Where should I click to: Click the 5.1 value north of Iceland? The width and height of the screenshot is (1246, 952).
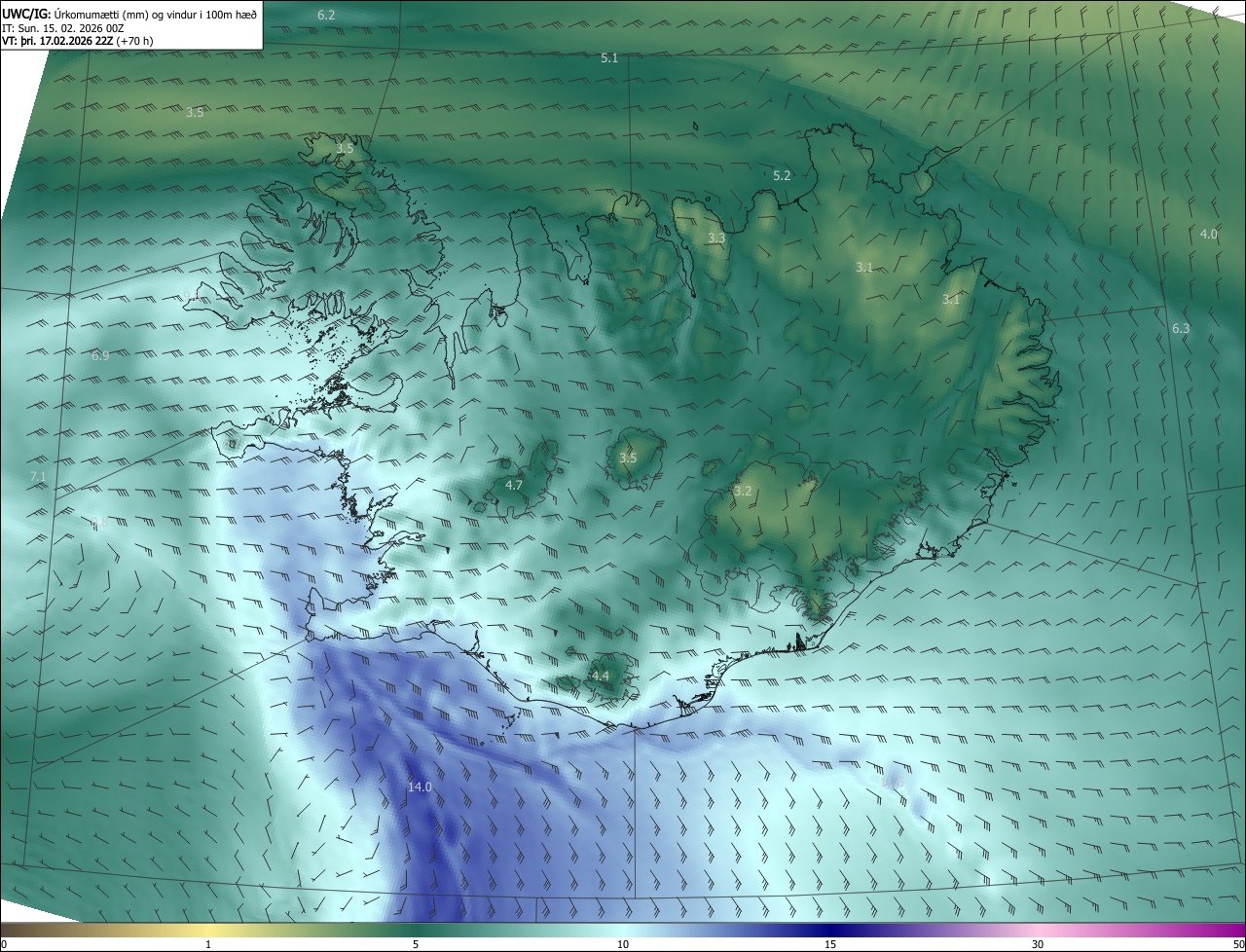click(609, 58)
